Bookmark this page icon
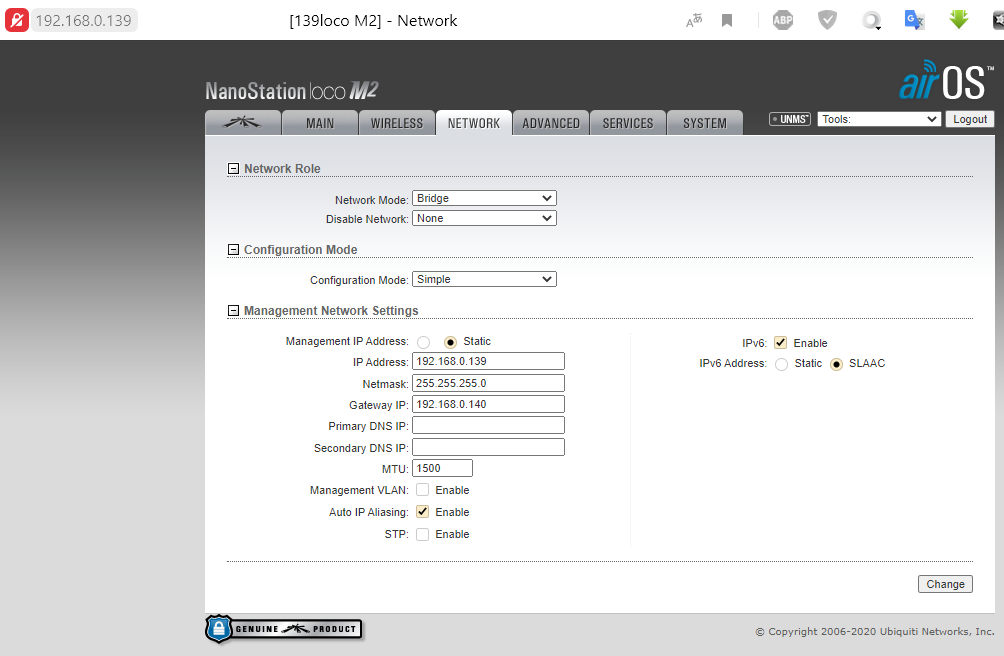 click(x=727, y=20)
